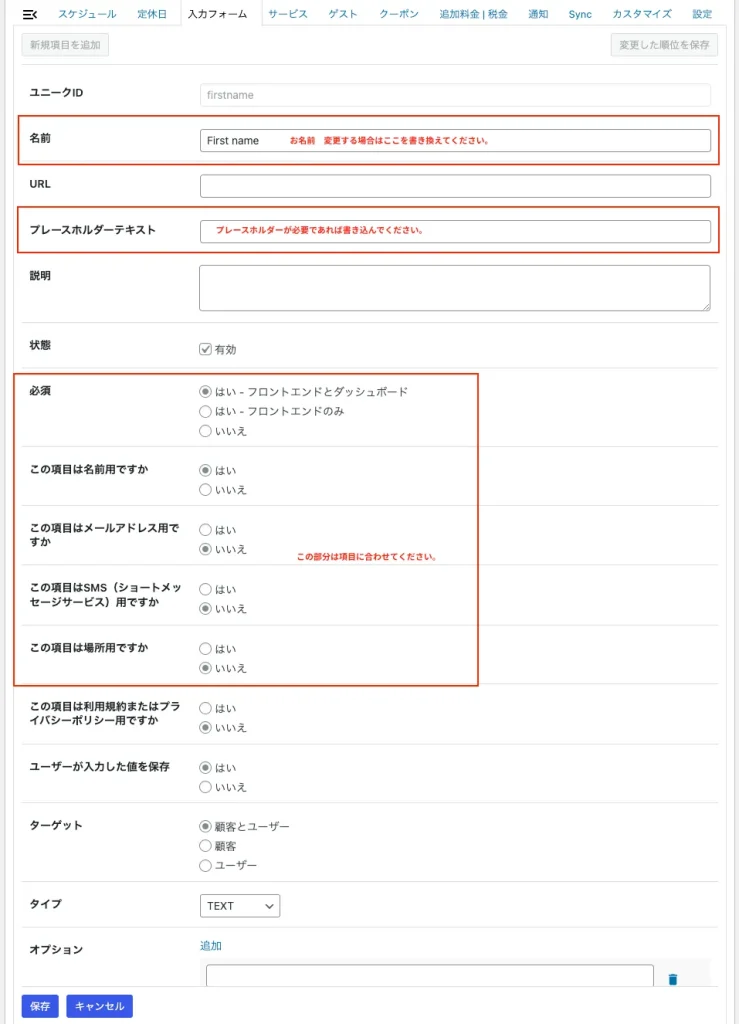The width and height of the screenshot is (739, 1024).
Task: Select はい for この項目は名前用ですか
Action: (205, 470)
